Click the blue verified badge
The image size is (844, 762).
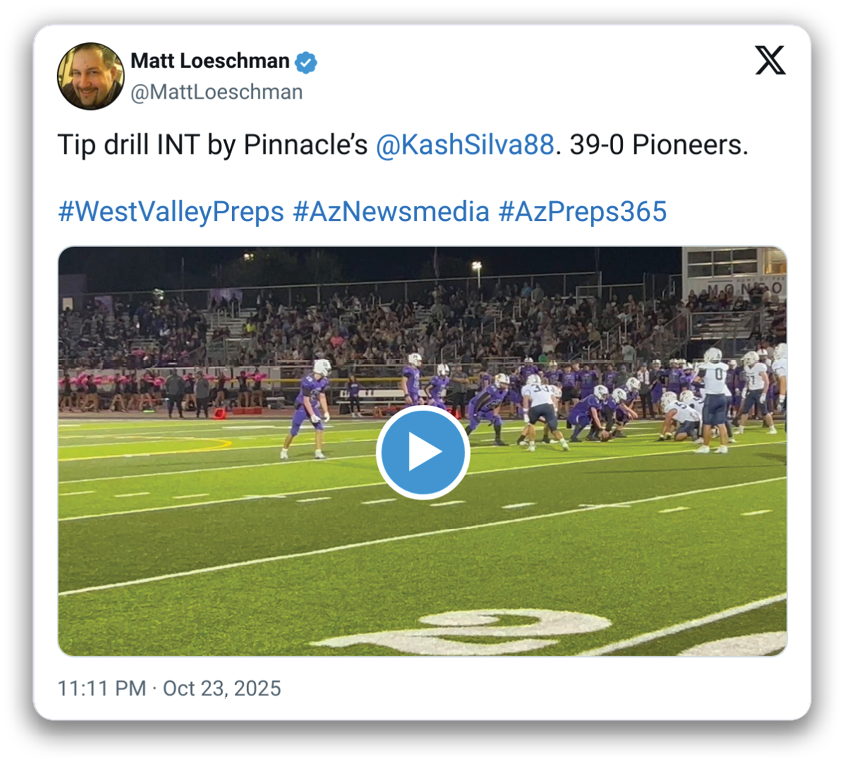[x=306, y=62]
